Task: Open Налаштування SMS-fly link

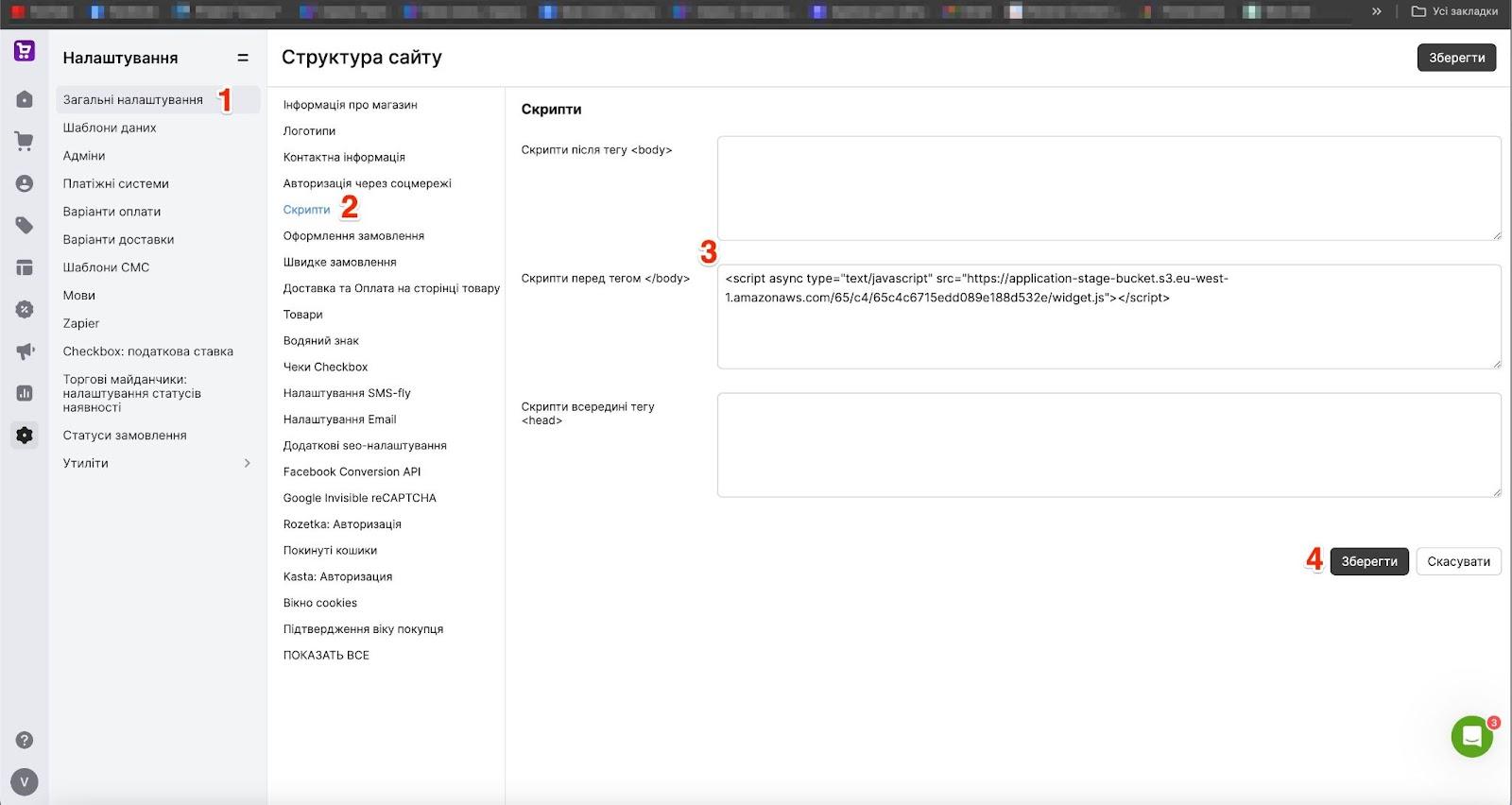Action: click(347, 393)
